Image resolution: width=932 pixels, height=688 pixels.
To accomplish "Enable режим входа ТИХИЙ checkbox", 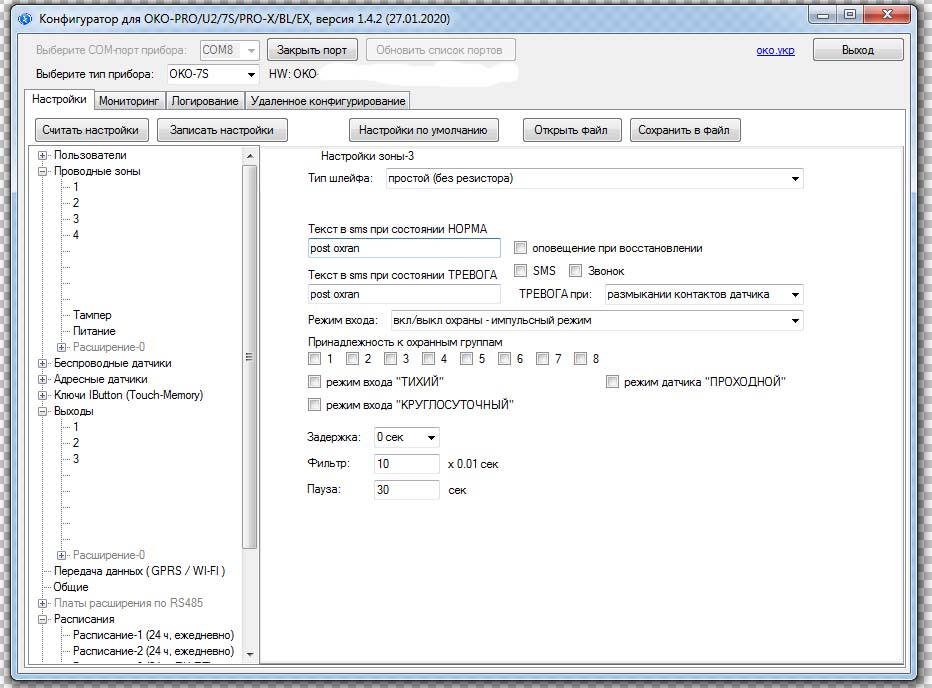I will 314,382.
